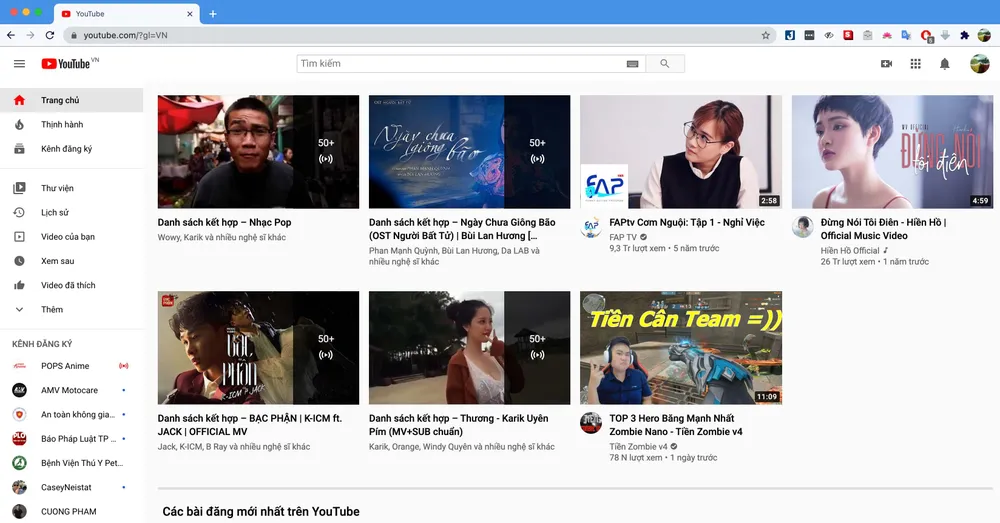Bookmark page with star icon
This screenshot has width=1000, height=523.
[765, 35]
